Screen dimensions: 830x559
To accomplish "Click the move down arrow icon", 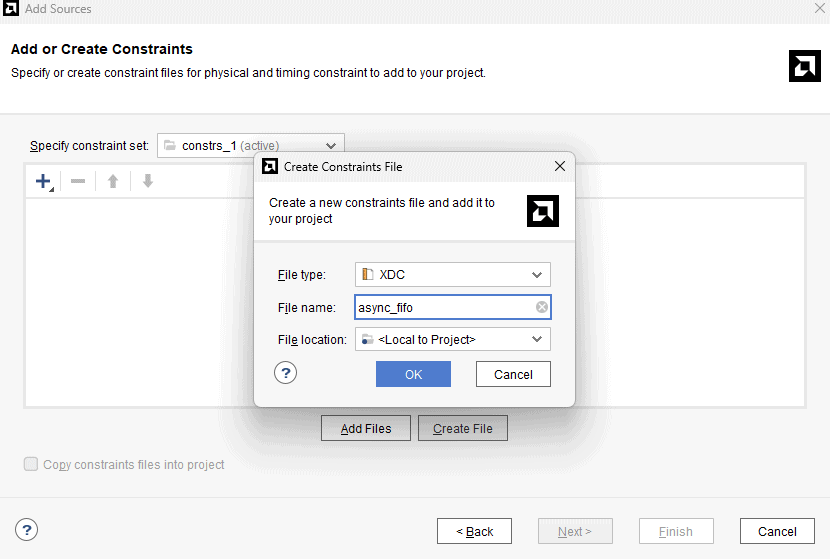I will [x=147, y=181].
